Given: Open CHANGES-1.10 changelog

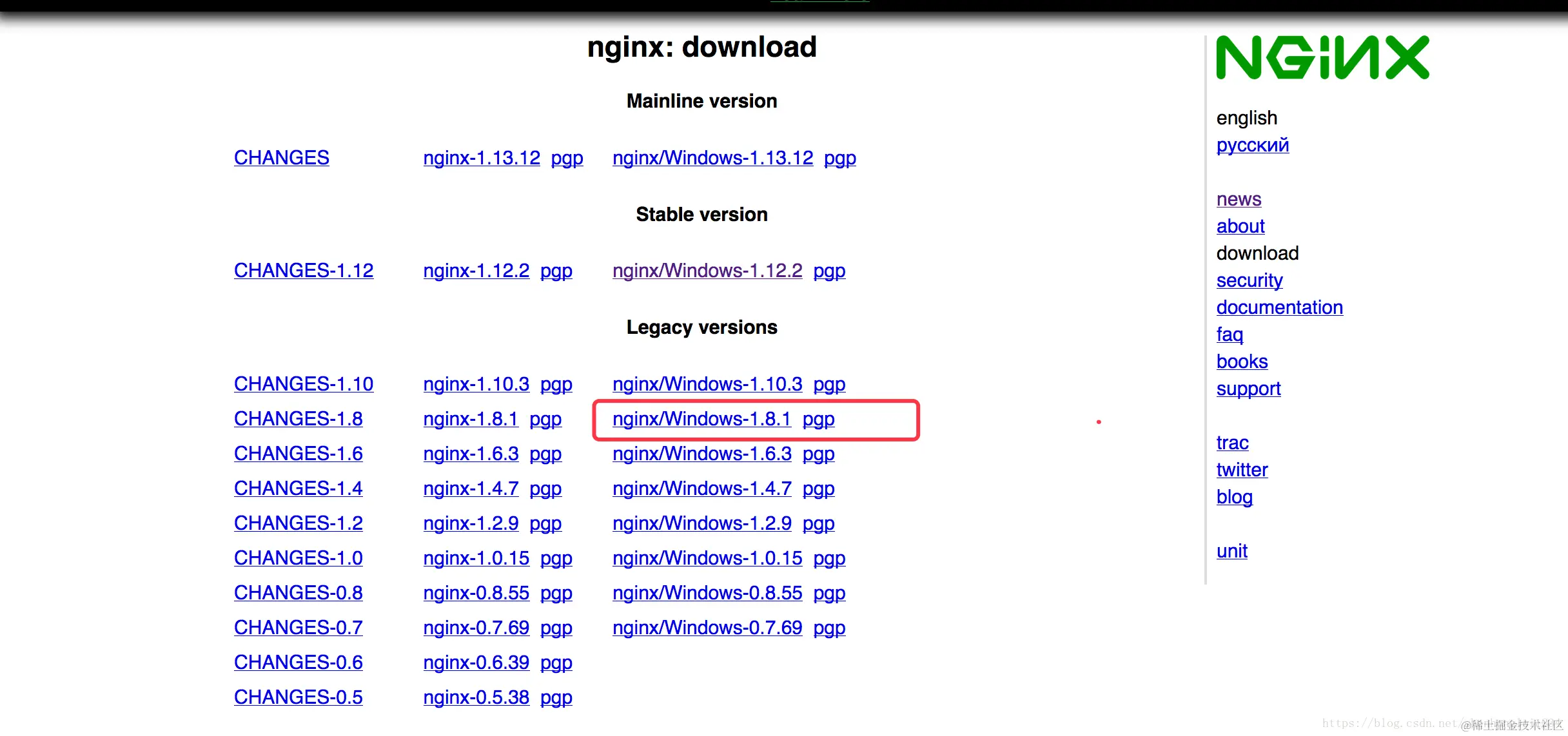Looking at the screenshot, I should (x=303, y=383).
